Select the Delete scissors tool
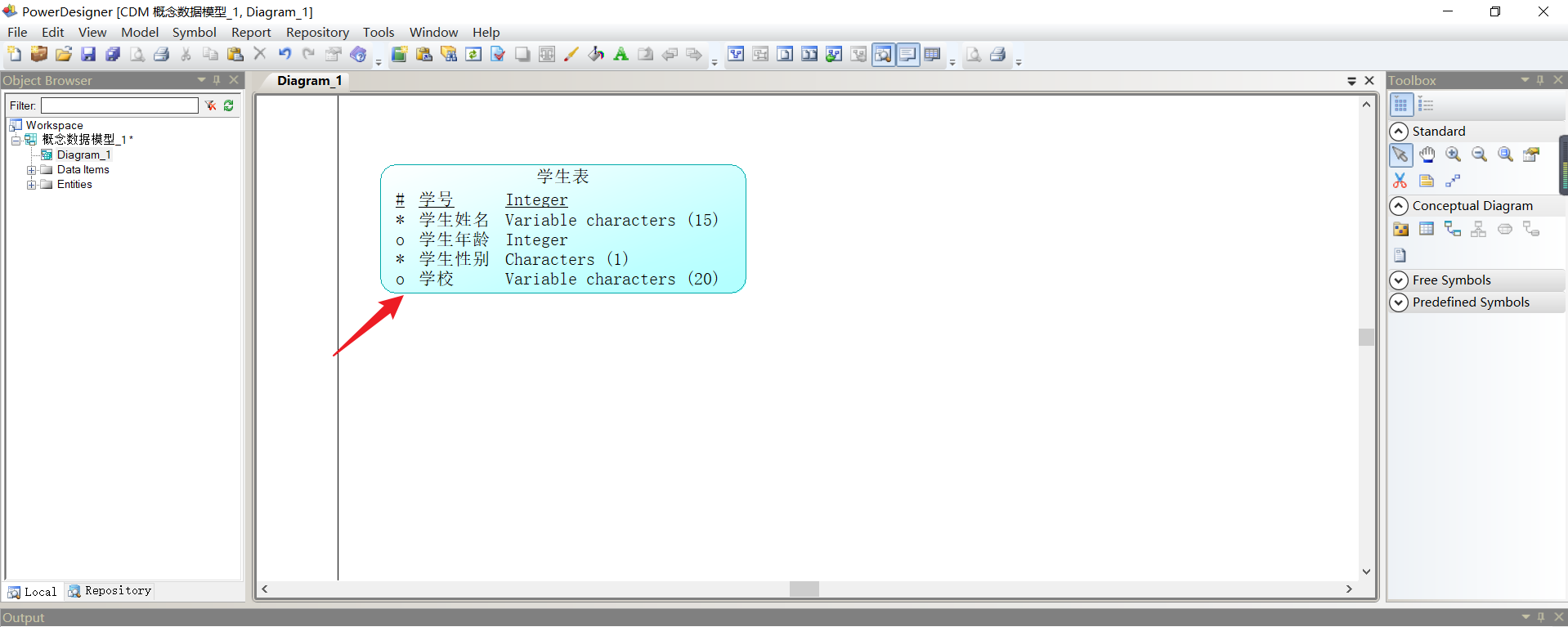This screenshot has height=627, width=1568. (x=1400, y=181)
